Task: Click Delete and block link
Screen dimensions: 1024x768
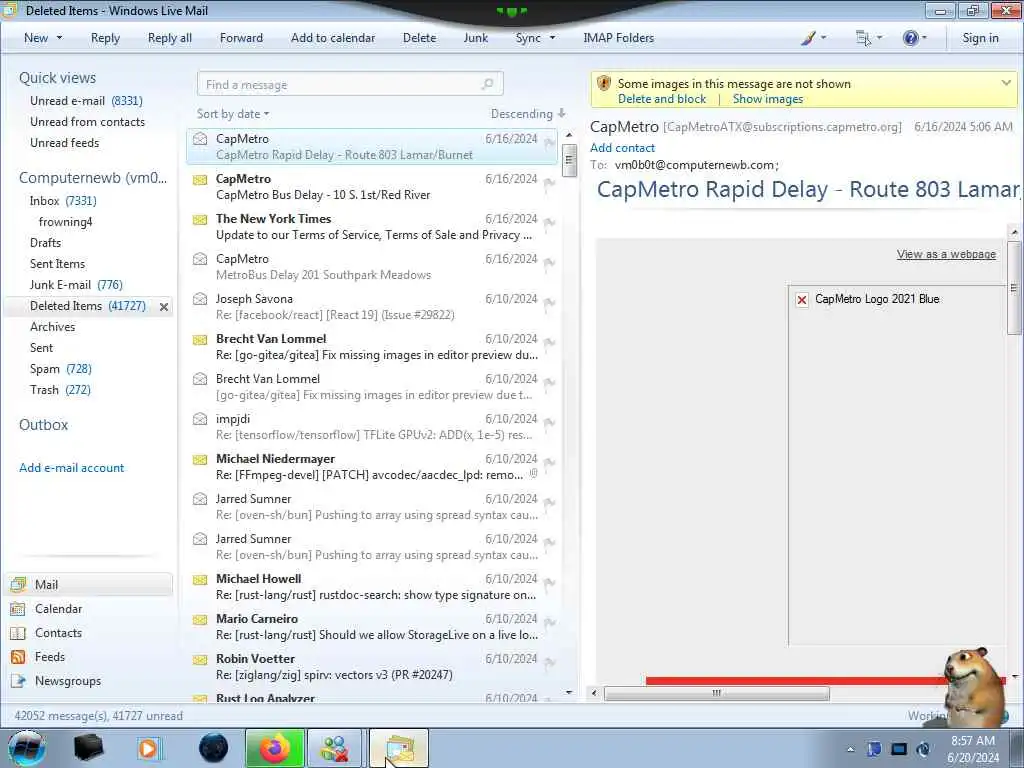Action: [x=662, y=99]
